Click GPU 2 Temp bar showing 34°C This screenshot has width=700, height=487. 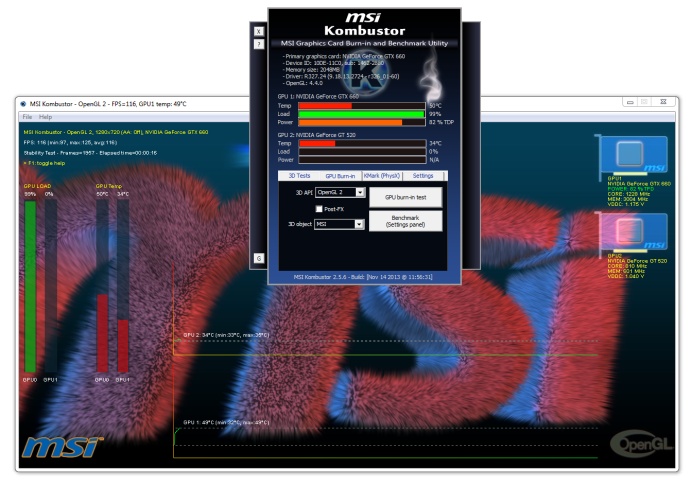(x=362, y=143)
